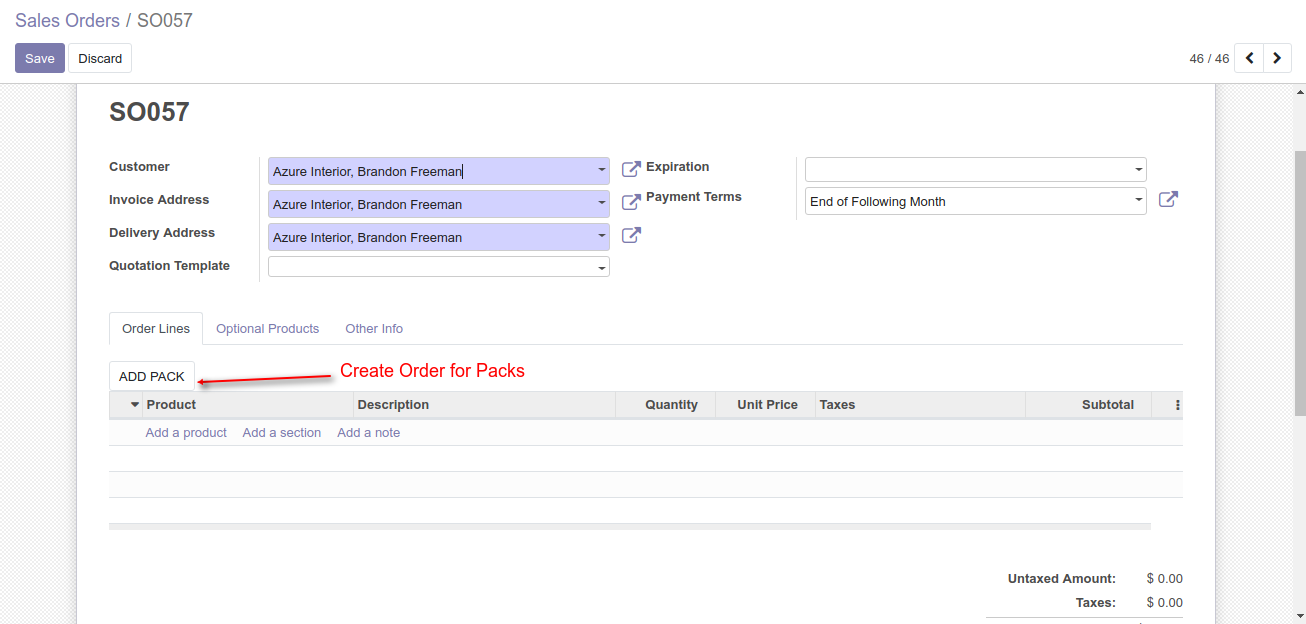Viewport: 1306px width, 624px height.
Task: Go to next record arrow
Action: point(1277,58)
